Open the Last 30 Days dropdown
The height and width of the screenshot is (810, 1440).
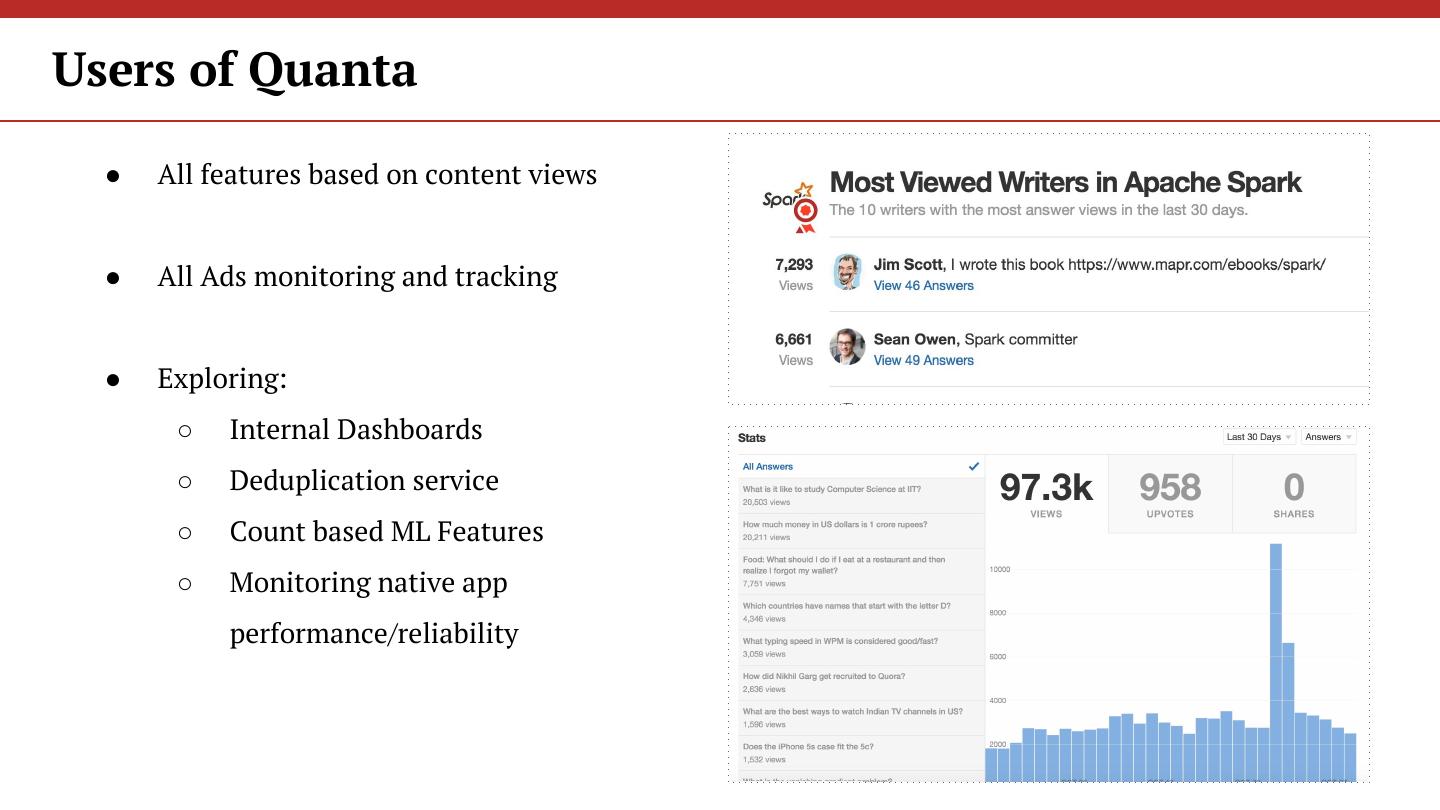(1259, 437)
